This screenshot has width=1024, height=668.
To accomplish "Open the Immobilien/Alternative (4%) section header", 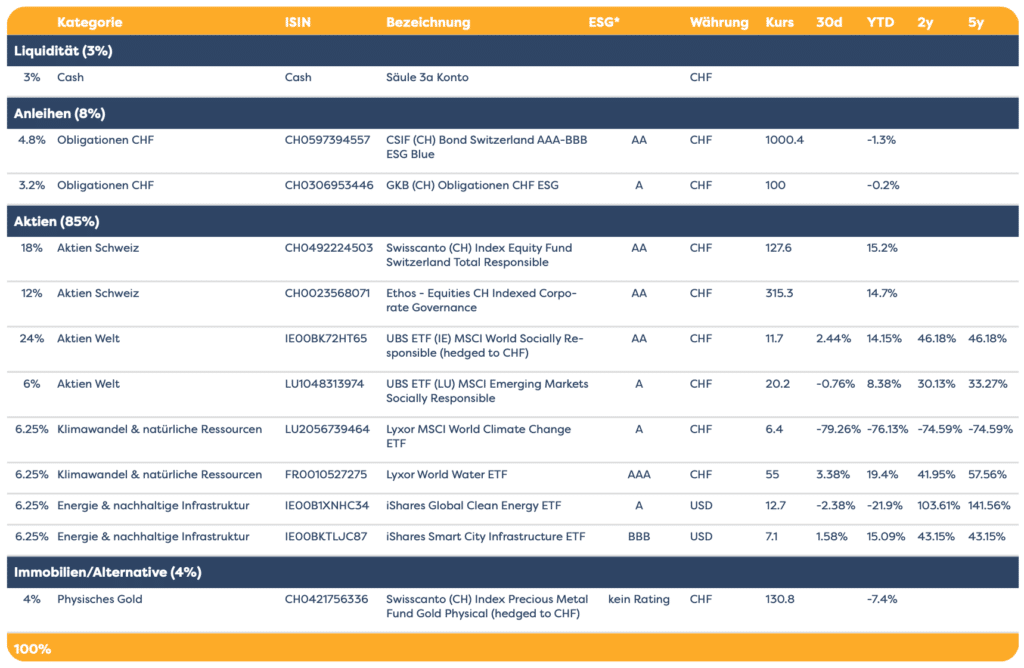I will [x=107, y=572].
